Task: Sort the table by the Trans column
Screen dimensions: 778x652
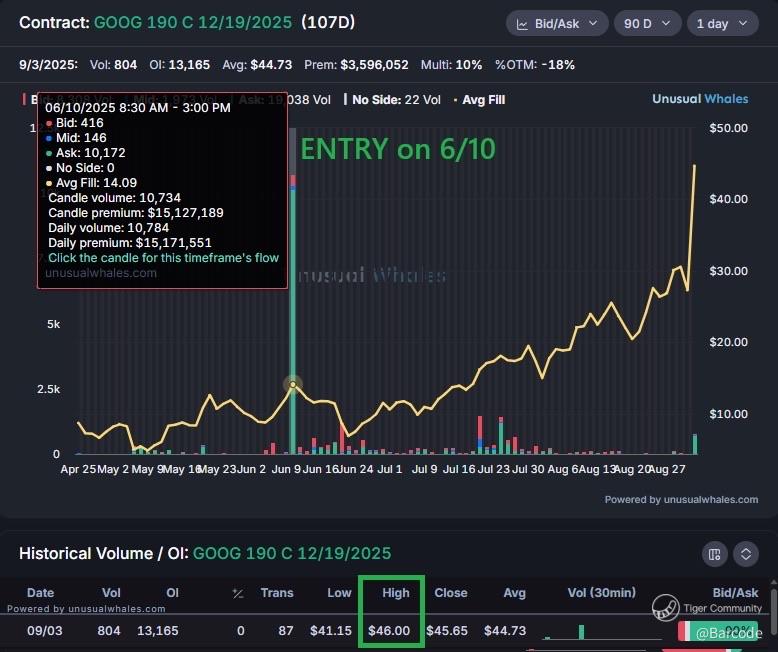Action: (x=277, y=592)
